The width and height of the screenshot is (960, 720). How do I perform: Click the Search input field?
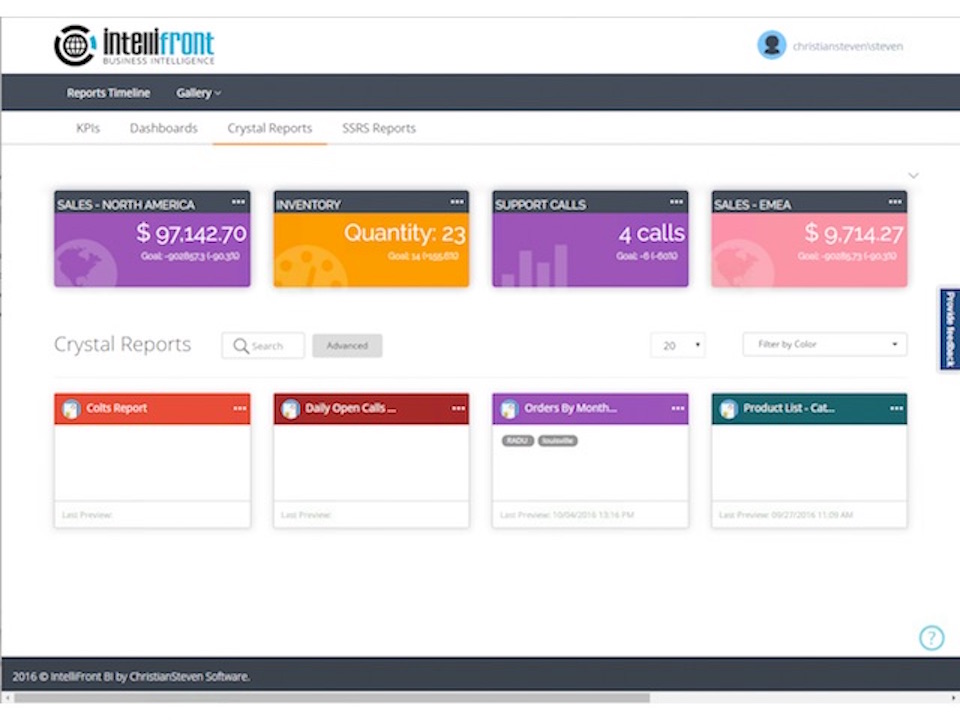263,346
